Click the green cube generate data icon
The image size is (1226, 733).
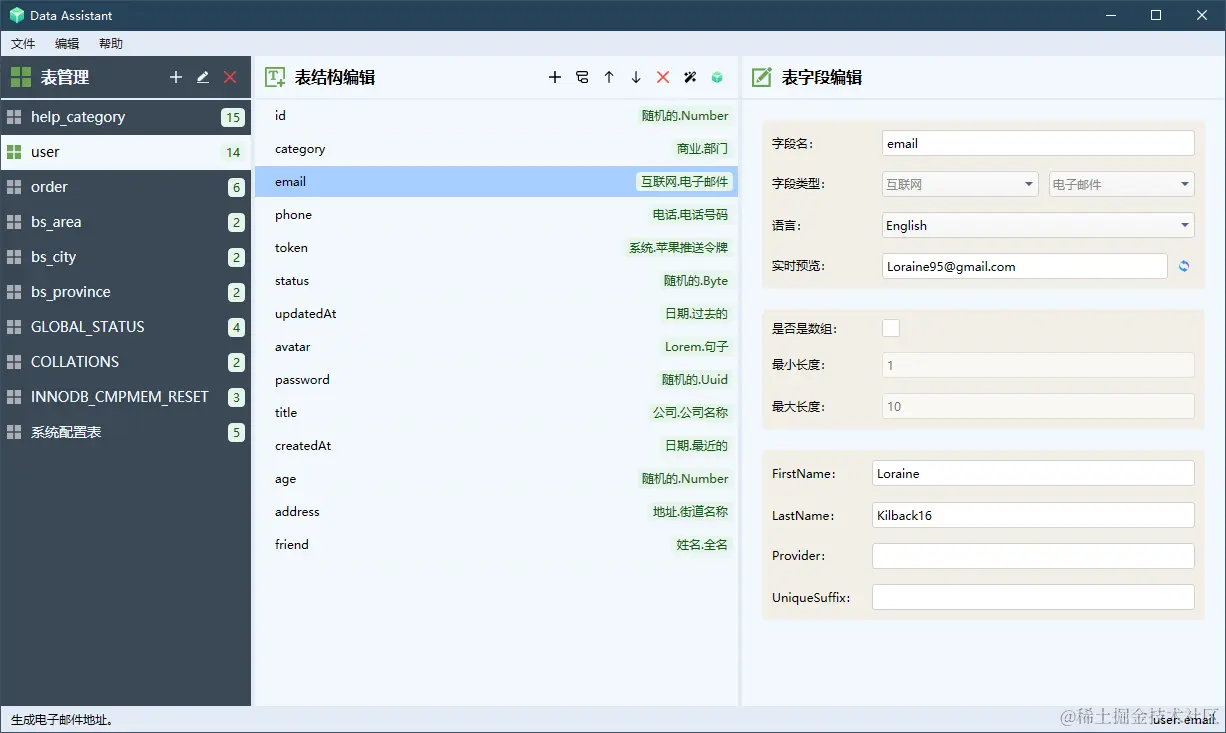pyautogui.click(x=717, y=77)
